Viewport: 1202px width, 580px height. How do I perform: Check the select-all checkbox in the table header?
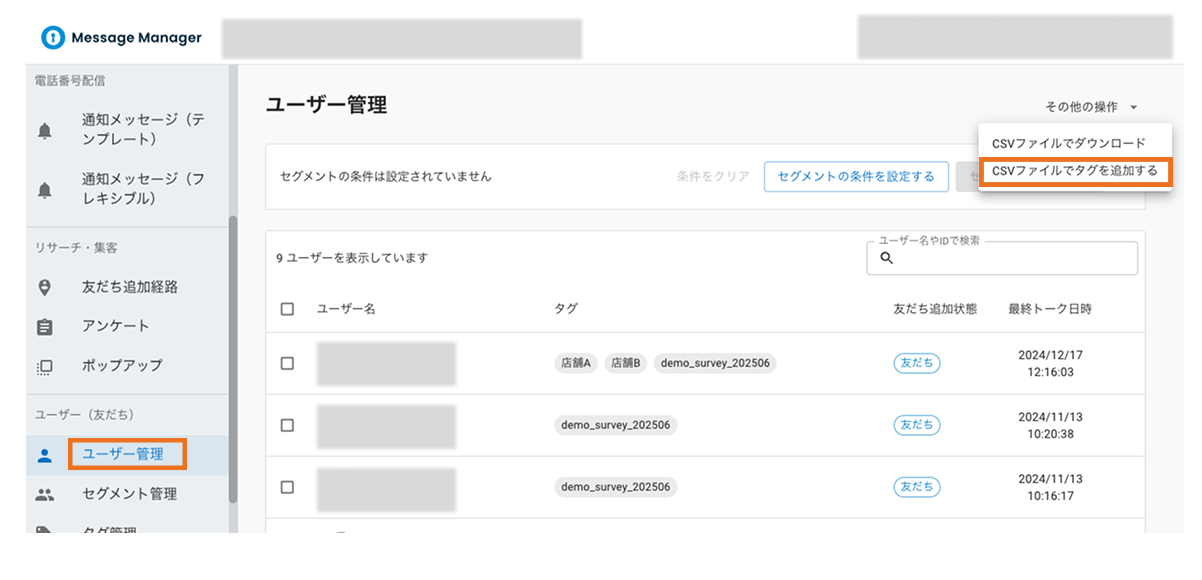tap(287, 308)
